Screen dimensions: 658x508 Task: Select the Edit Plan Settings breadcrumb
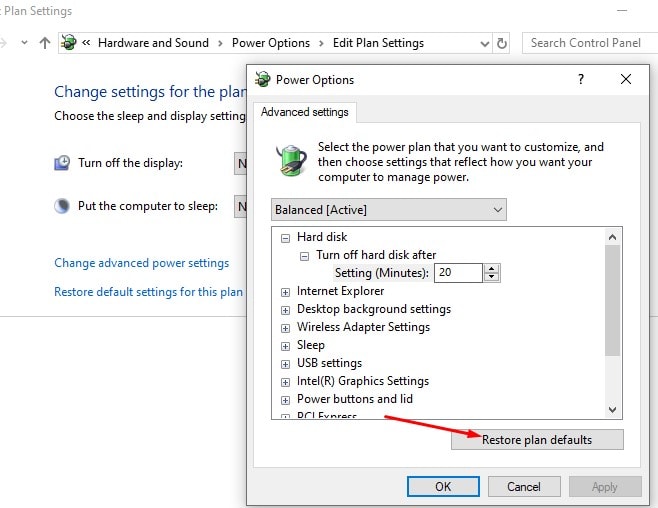378,43
